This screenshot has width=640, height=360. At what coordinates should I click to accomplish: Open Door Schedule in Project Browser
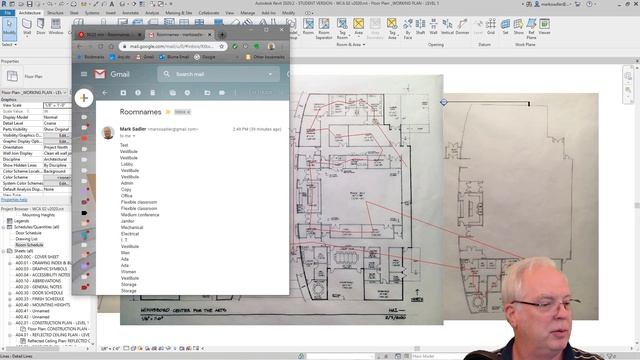click(x=29, y=233)
